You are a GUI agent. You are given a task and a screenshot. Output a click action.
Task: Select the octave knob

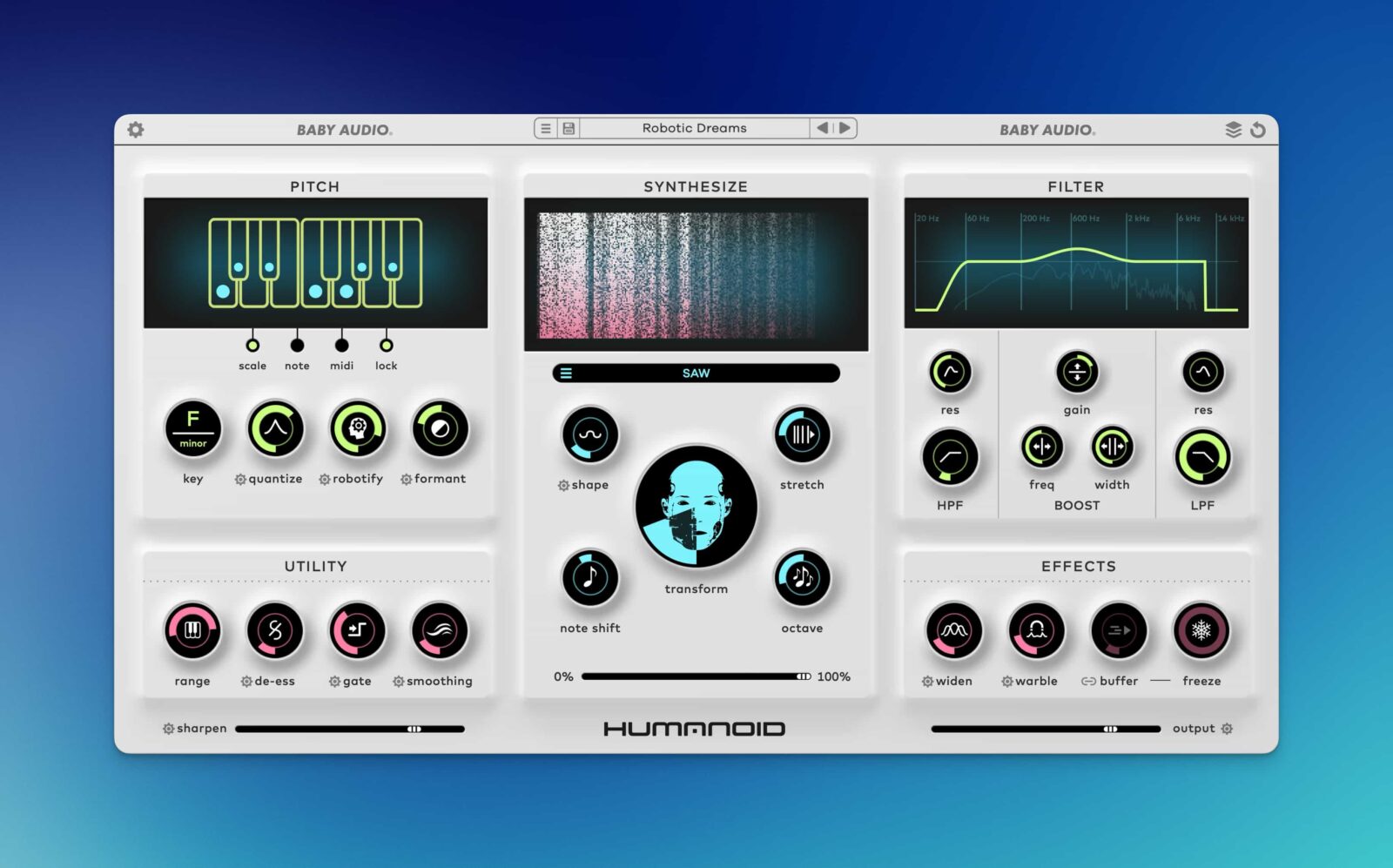pyautogui.click(x=802, y=577)
